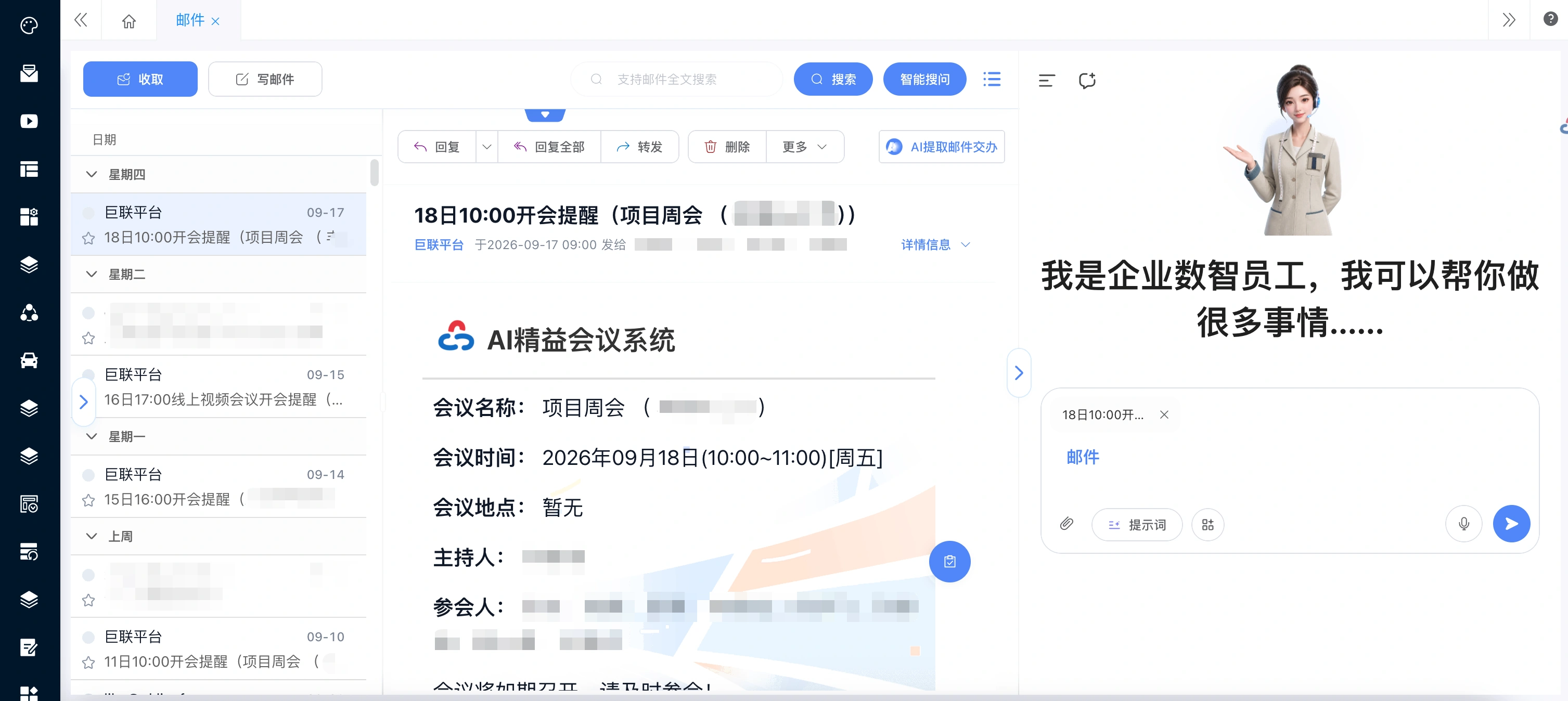1568x701 pixels.
Task: Collapse sidebar with double left arrows
Action: tap(80, 21)
